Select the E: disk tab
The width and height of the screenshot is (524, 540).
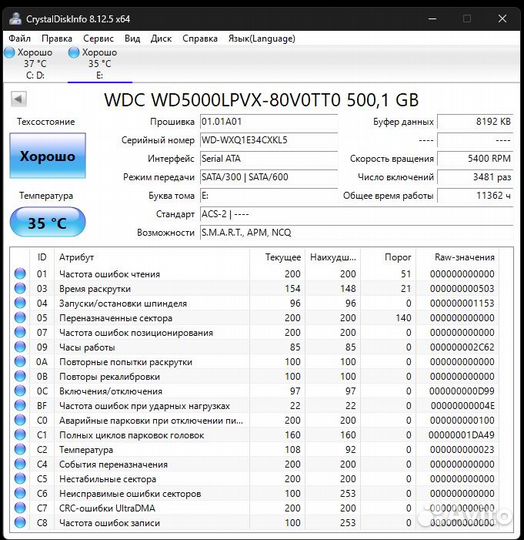pos(100,64)
